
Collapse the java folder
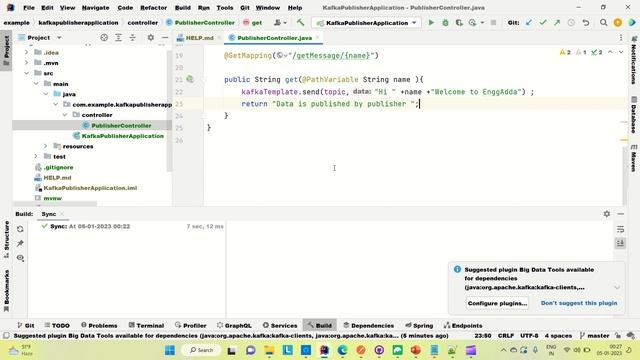click(x=46, y=94)
